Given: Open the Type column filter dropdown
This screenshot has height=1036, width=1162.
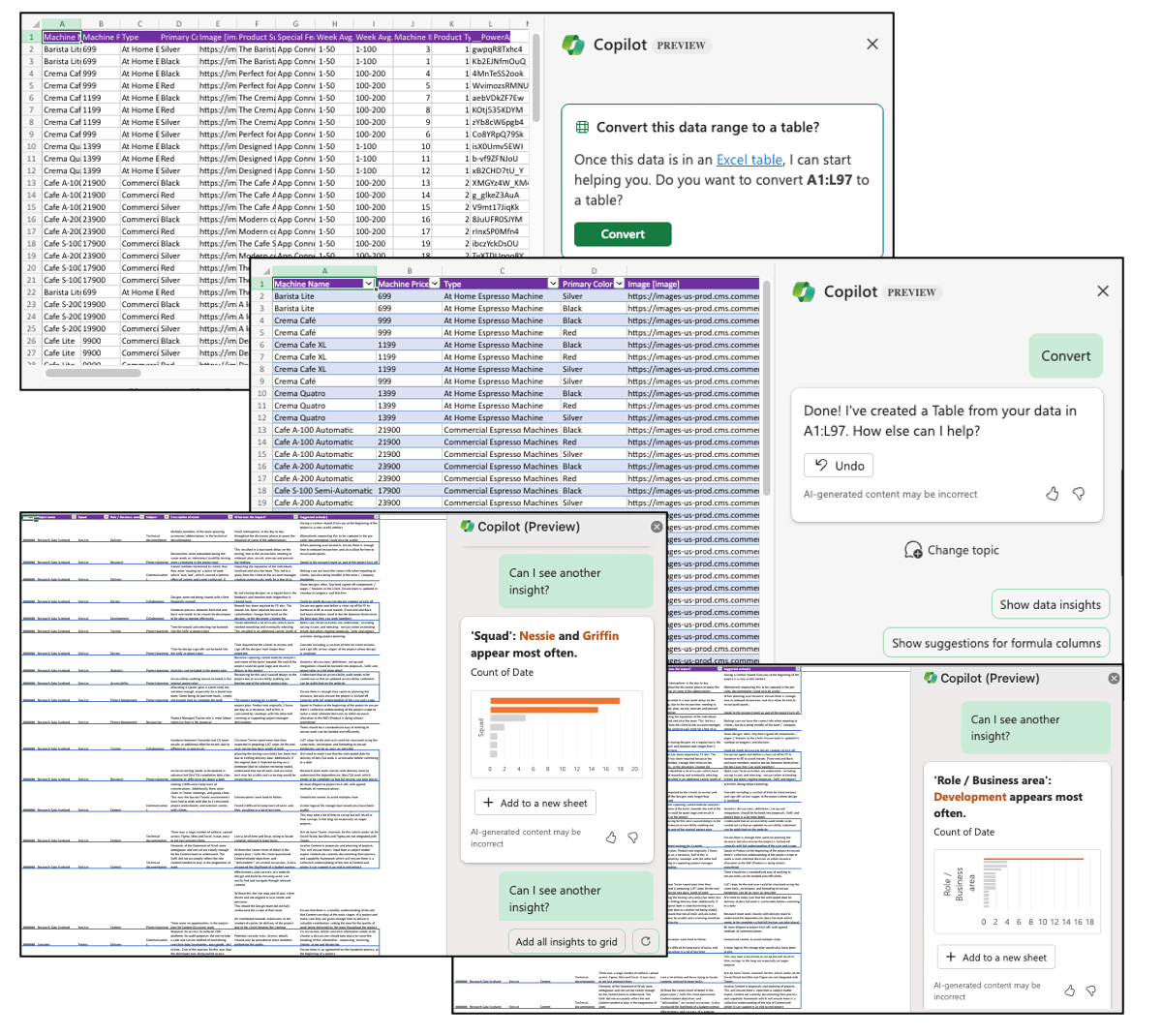Looking at the screenshot, I should click(x=554, y=284).
